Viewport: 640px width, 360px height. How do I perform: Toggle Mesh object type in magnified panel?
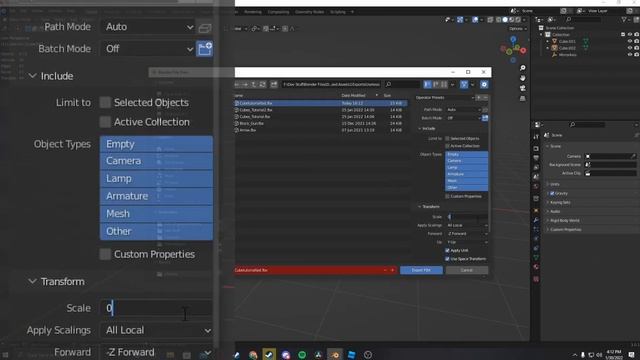point(156,213)
